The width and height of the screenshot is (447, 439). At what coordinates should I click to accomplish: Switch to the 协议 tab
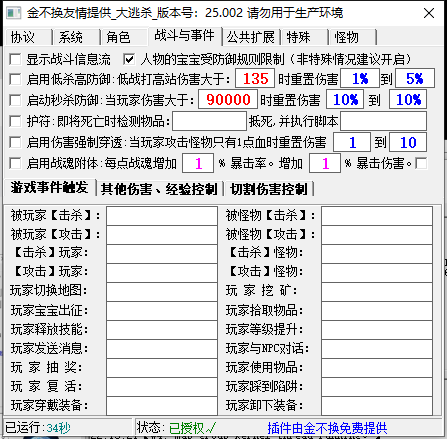click(29, 37)
